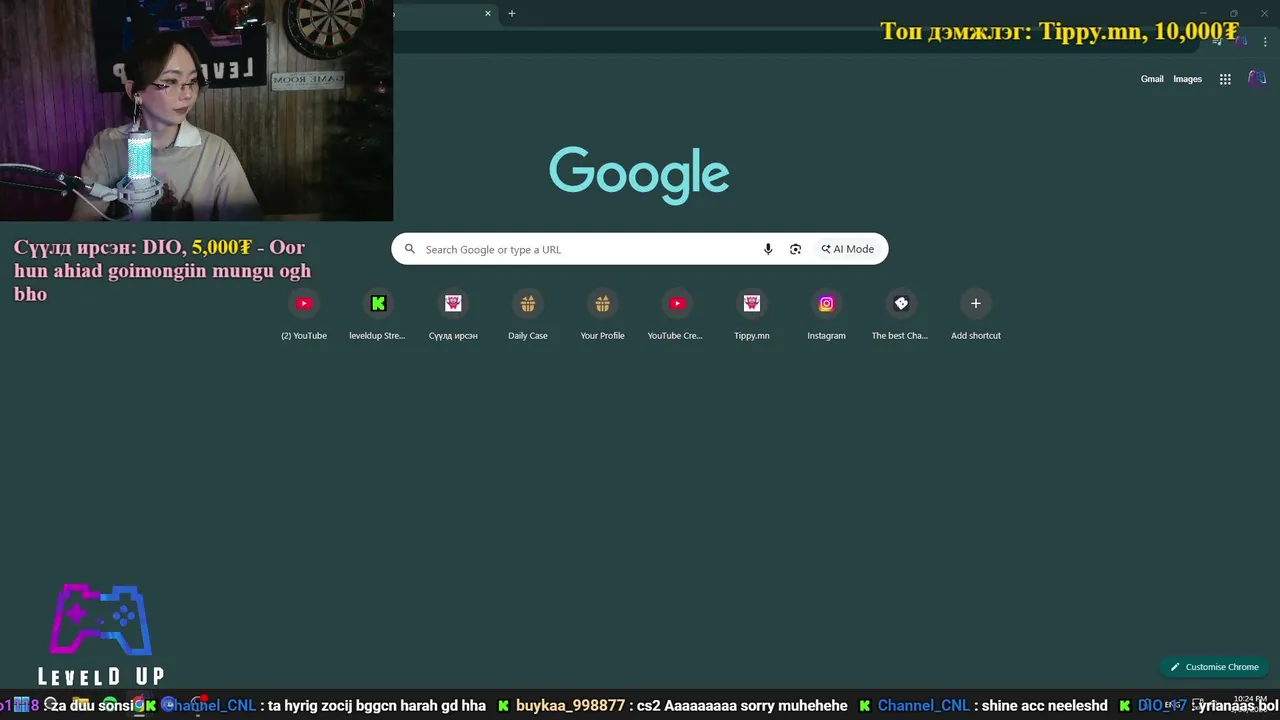Click Customise Chrome button
Image resolution: width=1280 pixels, height=720 pixels.
point(1215,667)
